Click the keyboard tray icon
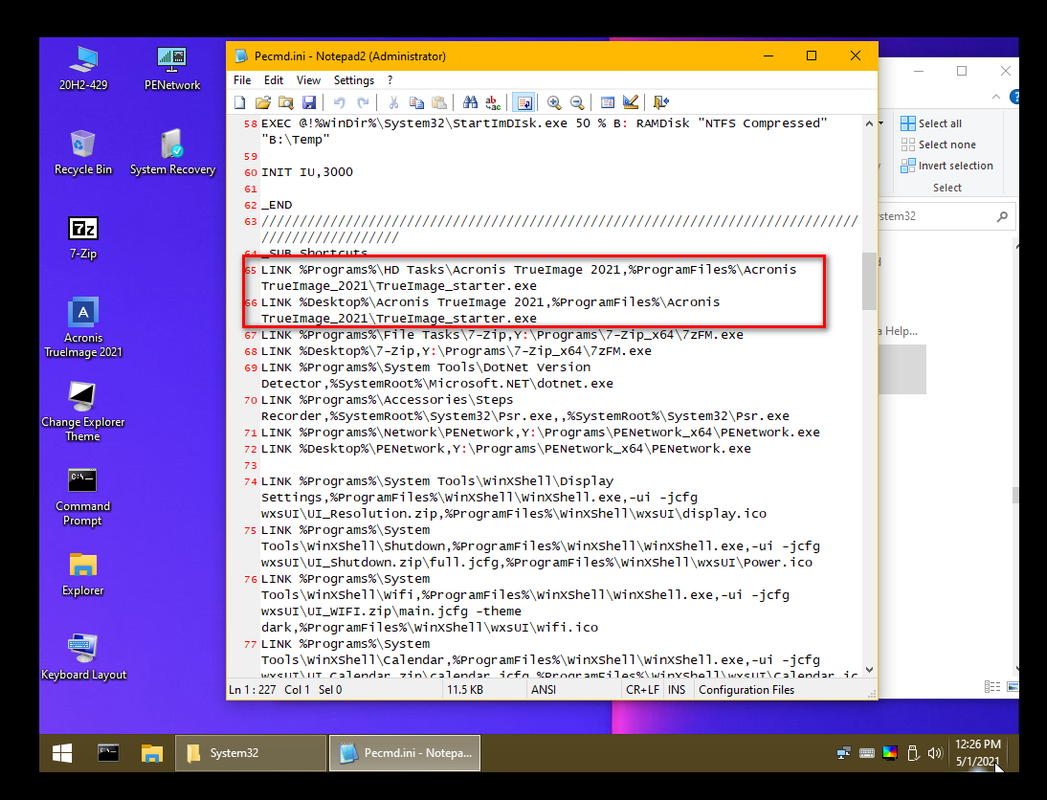Viewport: 1047px width, 800px height. [867, 753]
